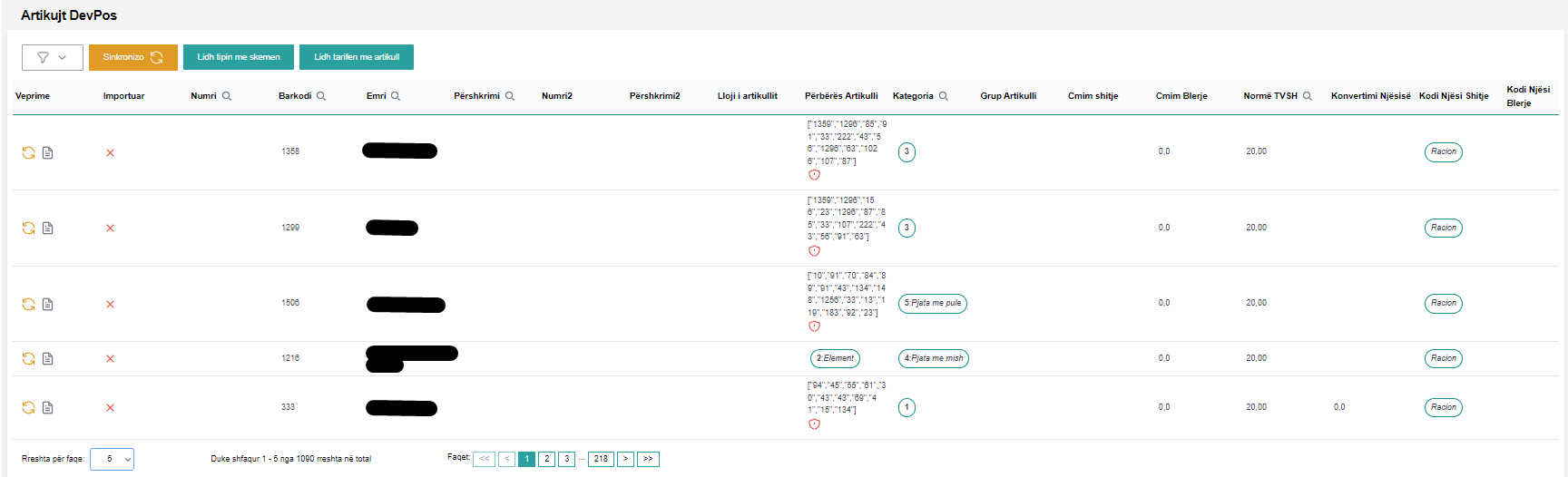Open Kategoria column search icon
The height and width of the screenshot is (477, 1568).
click(x=944, y=96)
